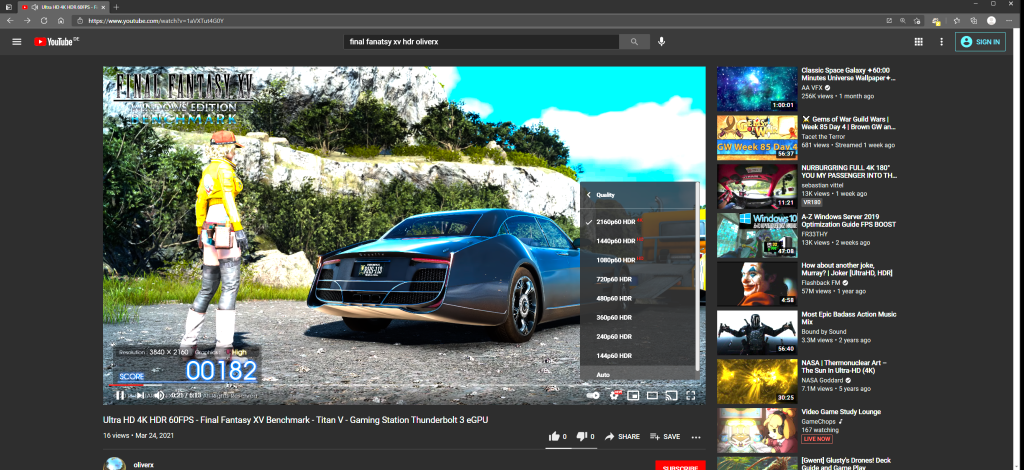Choose 720p60 HDR from the quality menu
1024x470 pixels.
pos(615,279)
